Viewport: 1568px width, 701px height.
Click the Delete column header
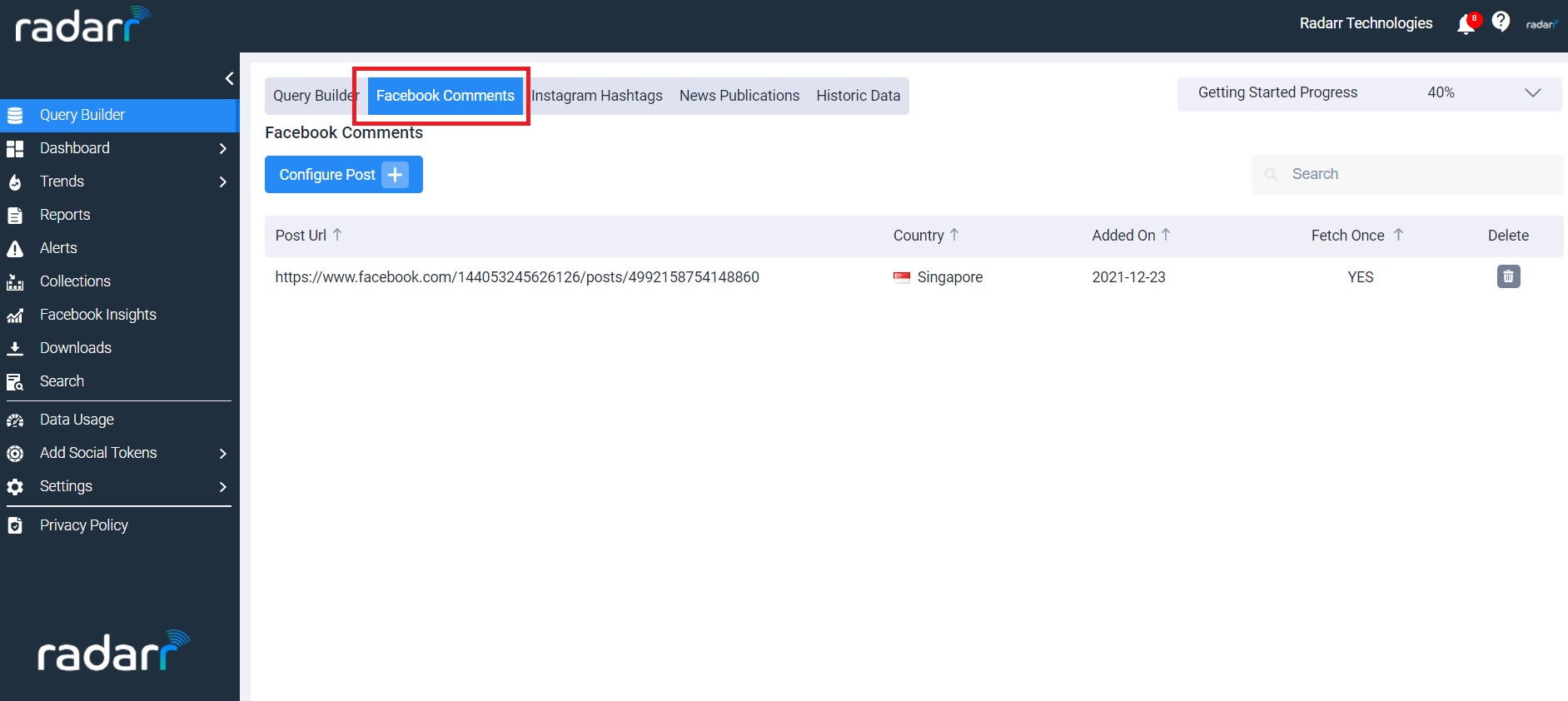(x=1508, y=236)
